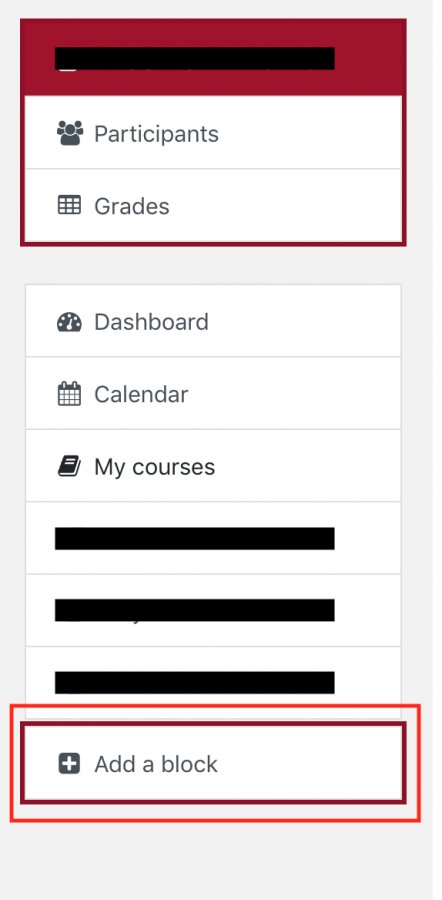Click the Participants people-group icon

tap(70, 133)
